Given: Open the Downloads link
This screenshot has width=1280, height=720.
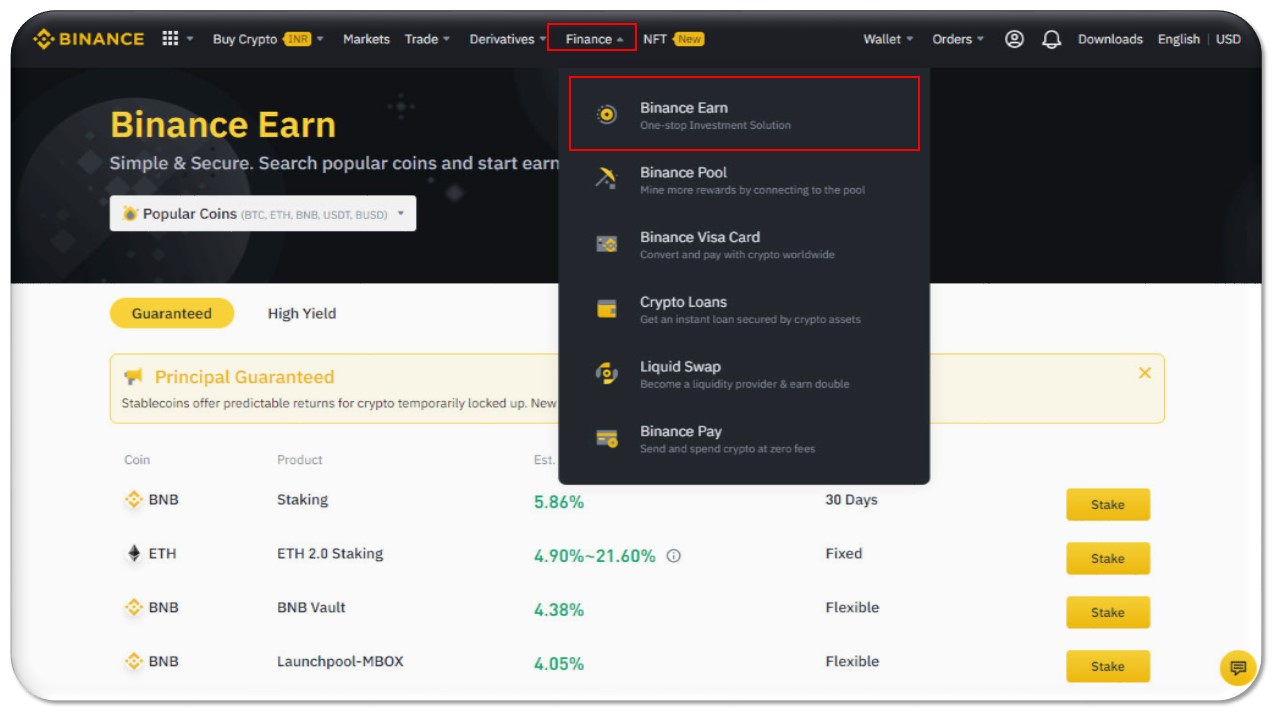Looking at the screenshot, I should pyautogui.click(x=1110, y=39).
